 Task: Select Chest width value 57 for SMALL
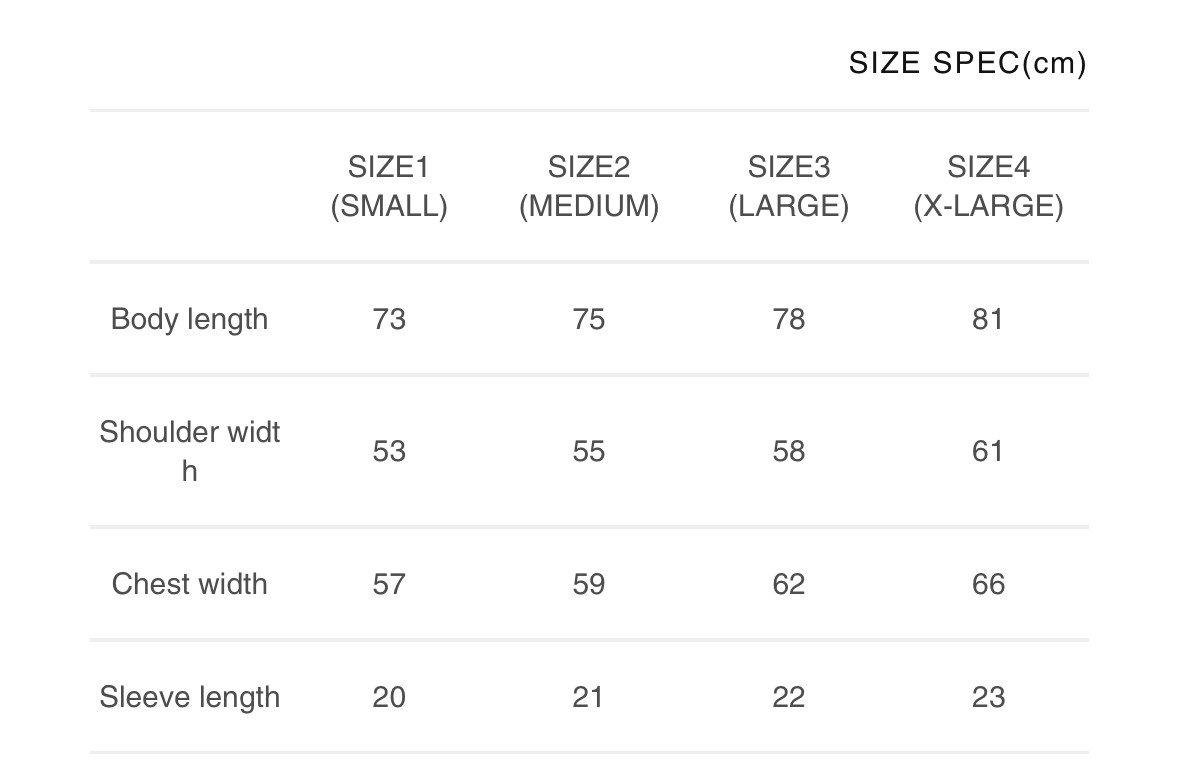[389, 584]
